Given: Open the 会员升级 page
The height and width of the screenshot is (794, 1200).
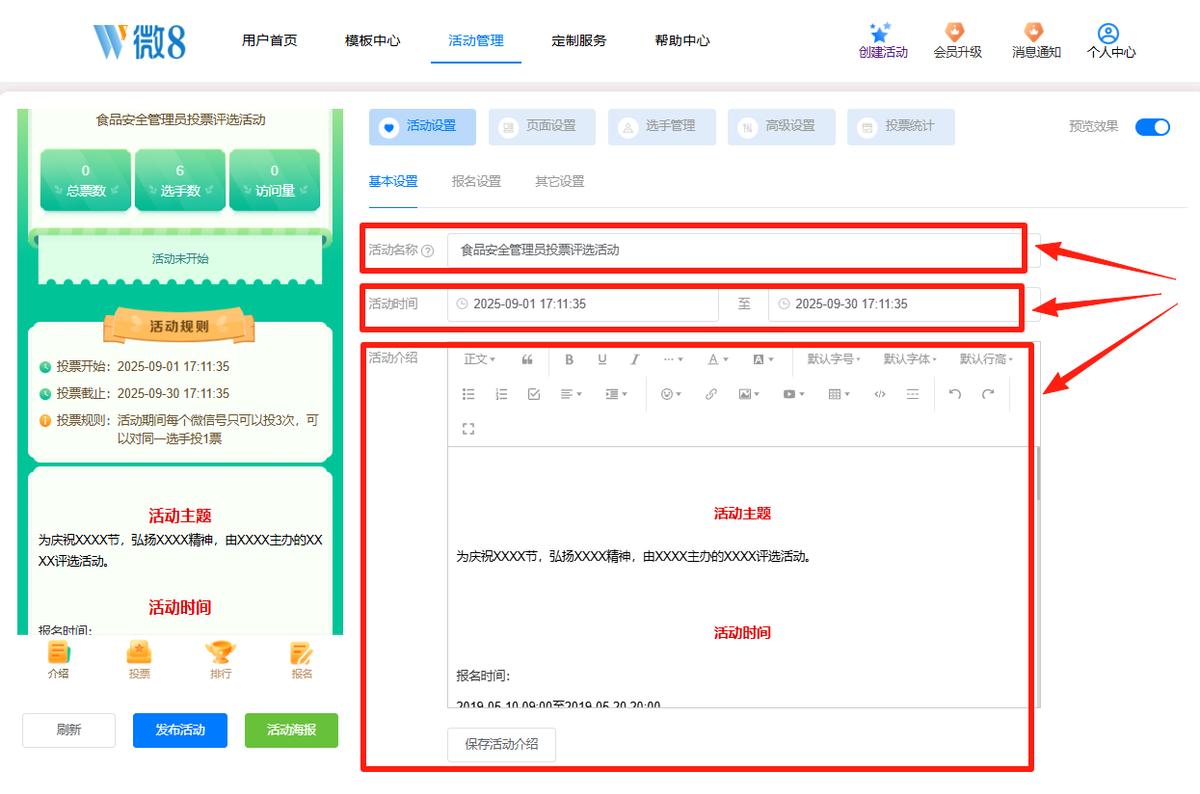Looking at the screenshot, I should (x=957, y=41).
